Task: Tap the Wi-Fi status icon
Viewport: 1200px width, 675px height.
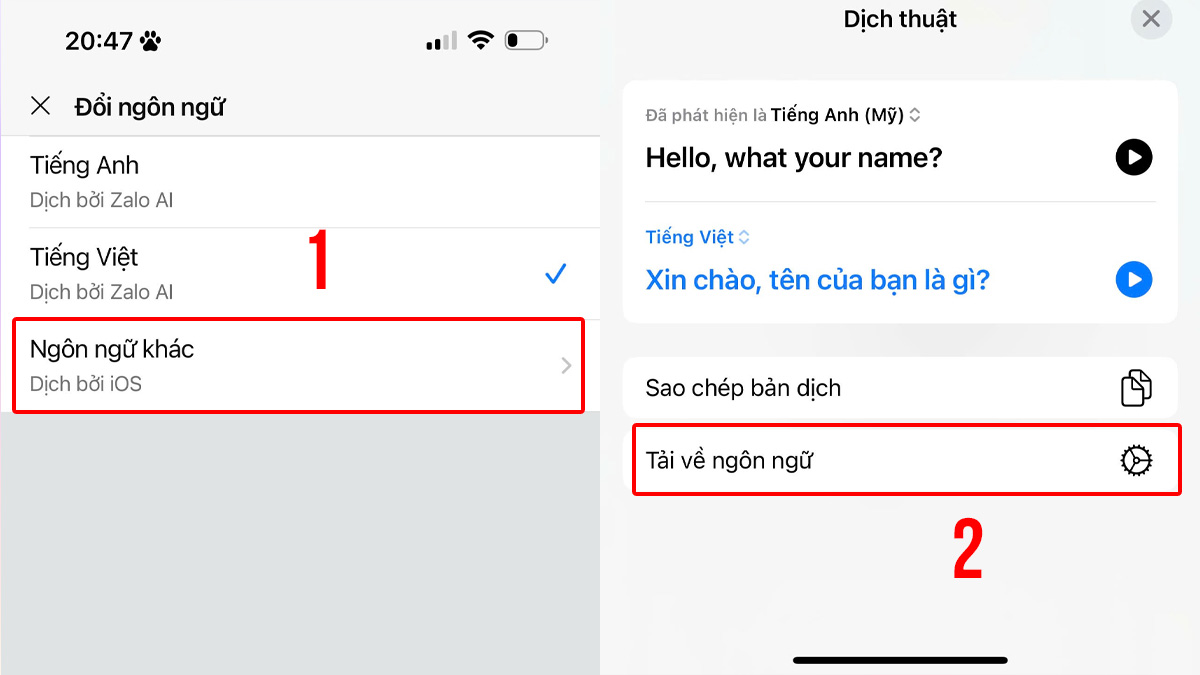Action: pos(481,41)
